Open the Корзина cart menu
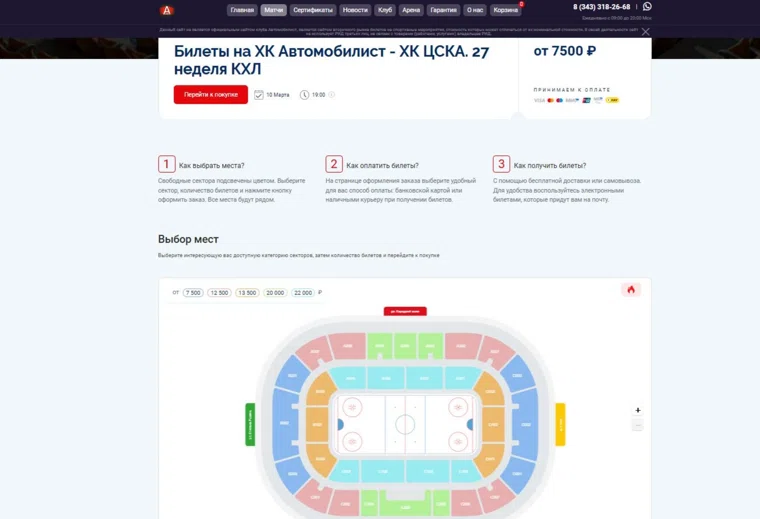This screenshot has height=519, width=760. point(506,10)
